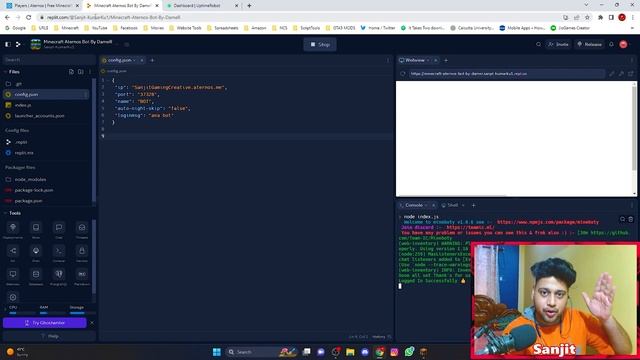Click Try Ghostwriter button

tap(44, 323)
